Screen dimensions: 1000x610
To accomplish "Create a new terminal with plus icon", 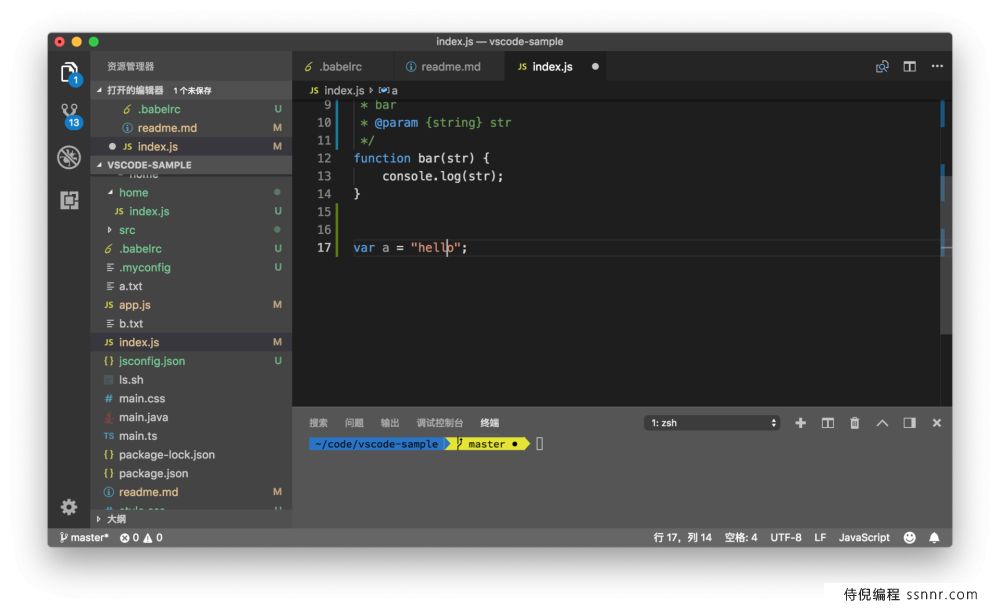I will [800, 422].
